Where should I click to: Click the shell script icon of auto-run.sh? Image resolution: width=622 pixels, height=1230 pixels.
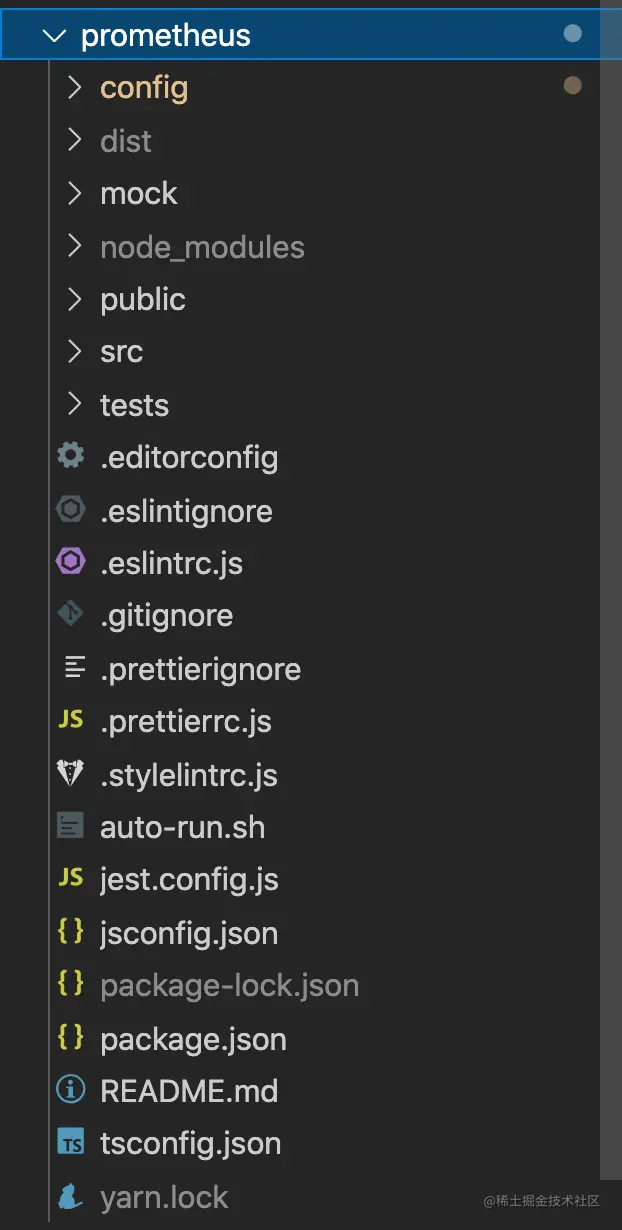click(70, 827)
